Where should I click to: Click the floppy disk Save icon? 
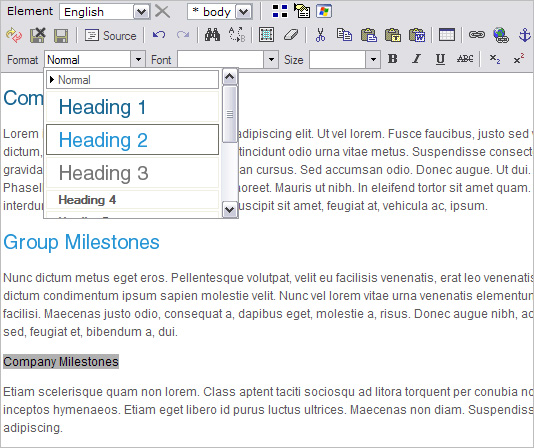tap(61, 35)
